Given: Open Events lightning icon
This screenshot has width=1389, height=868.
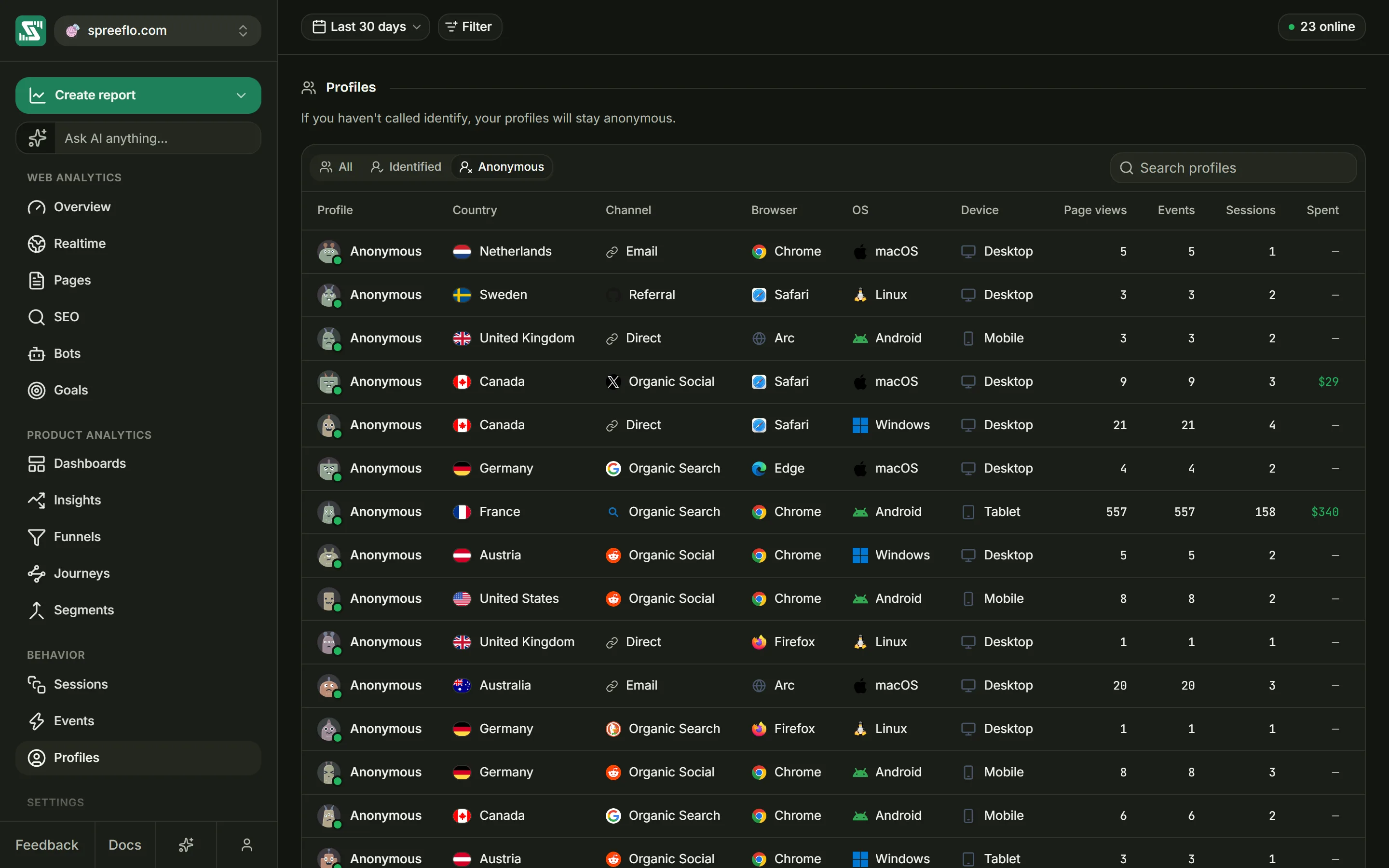Looking at the screenshot, I should (x=37, y=721).
